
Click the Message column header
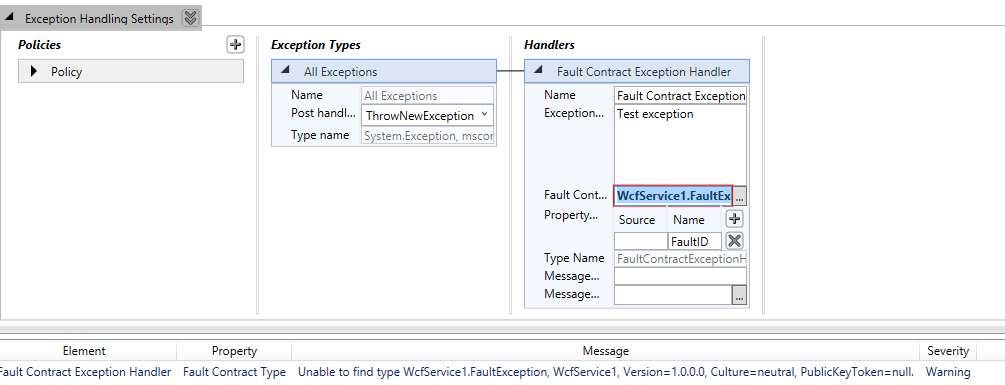point(605,351)
